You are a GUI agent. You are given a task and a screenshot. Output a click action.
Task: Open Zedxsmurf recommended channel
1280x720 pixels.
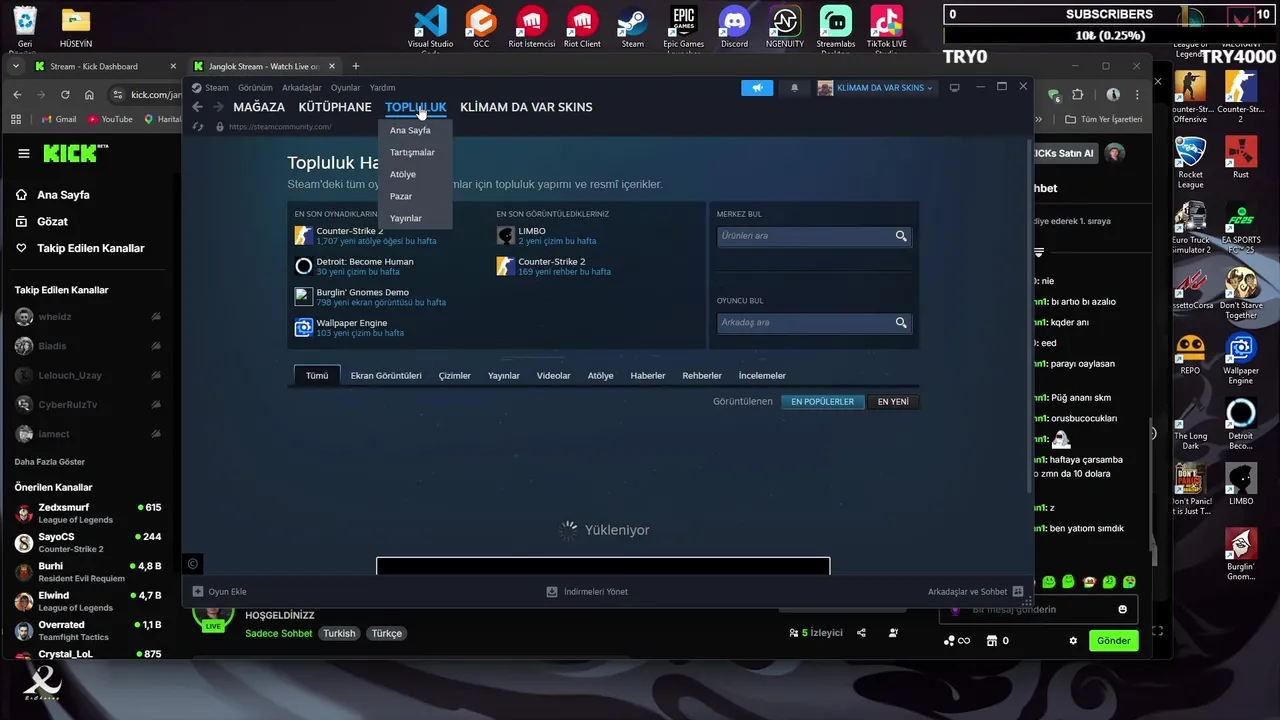point(88,513)
